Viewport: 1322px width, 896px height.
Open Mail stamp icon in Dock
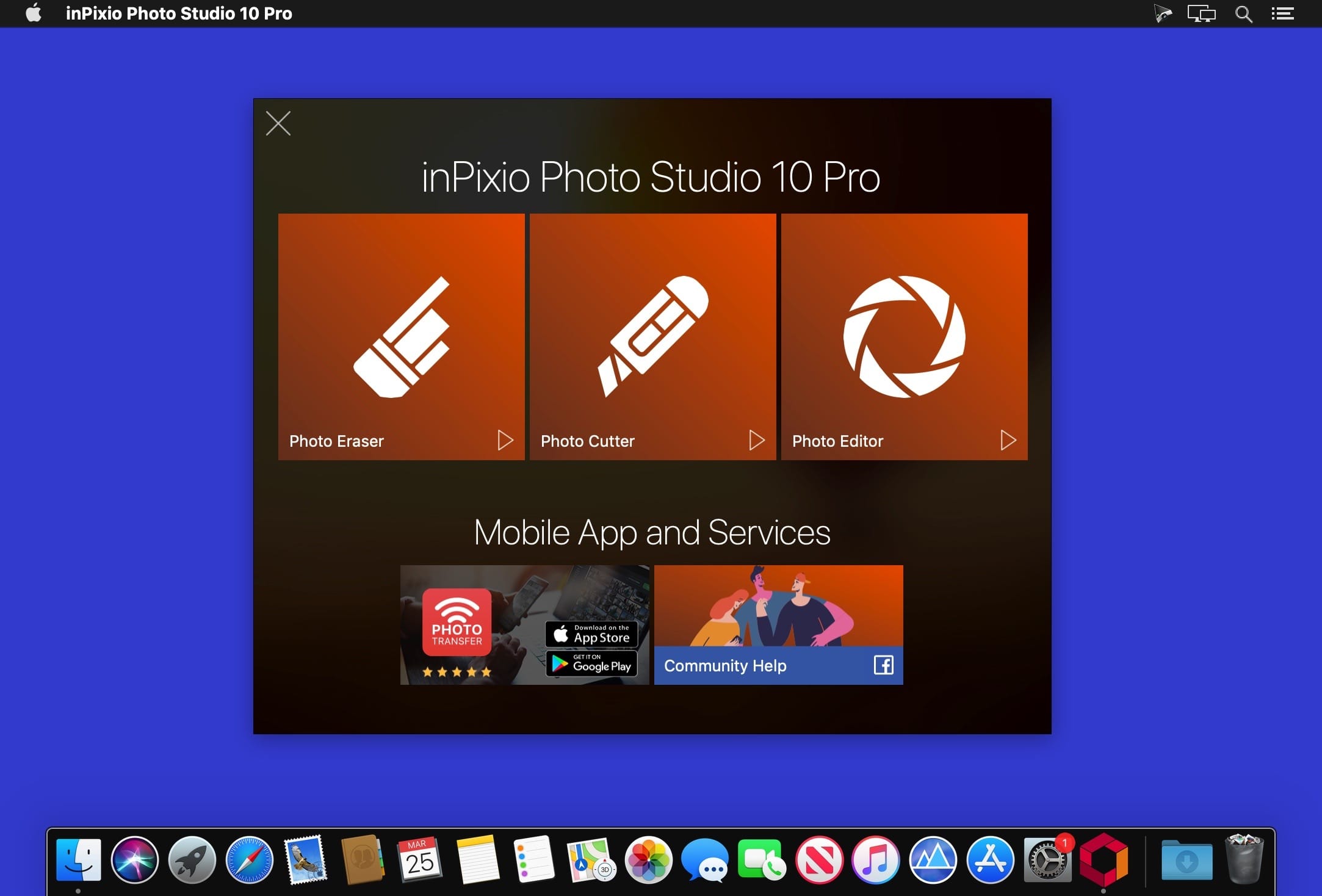tap(306, 860)
